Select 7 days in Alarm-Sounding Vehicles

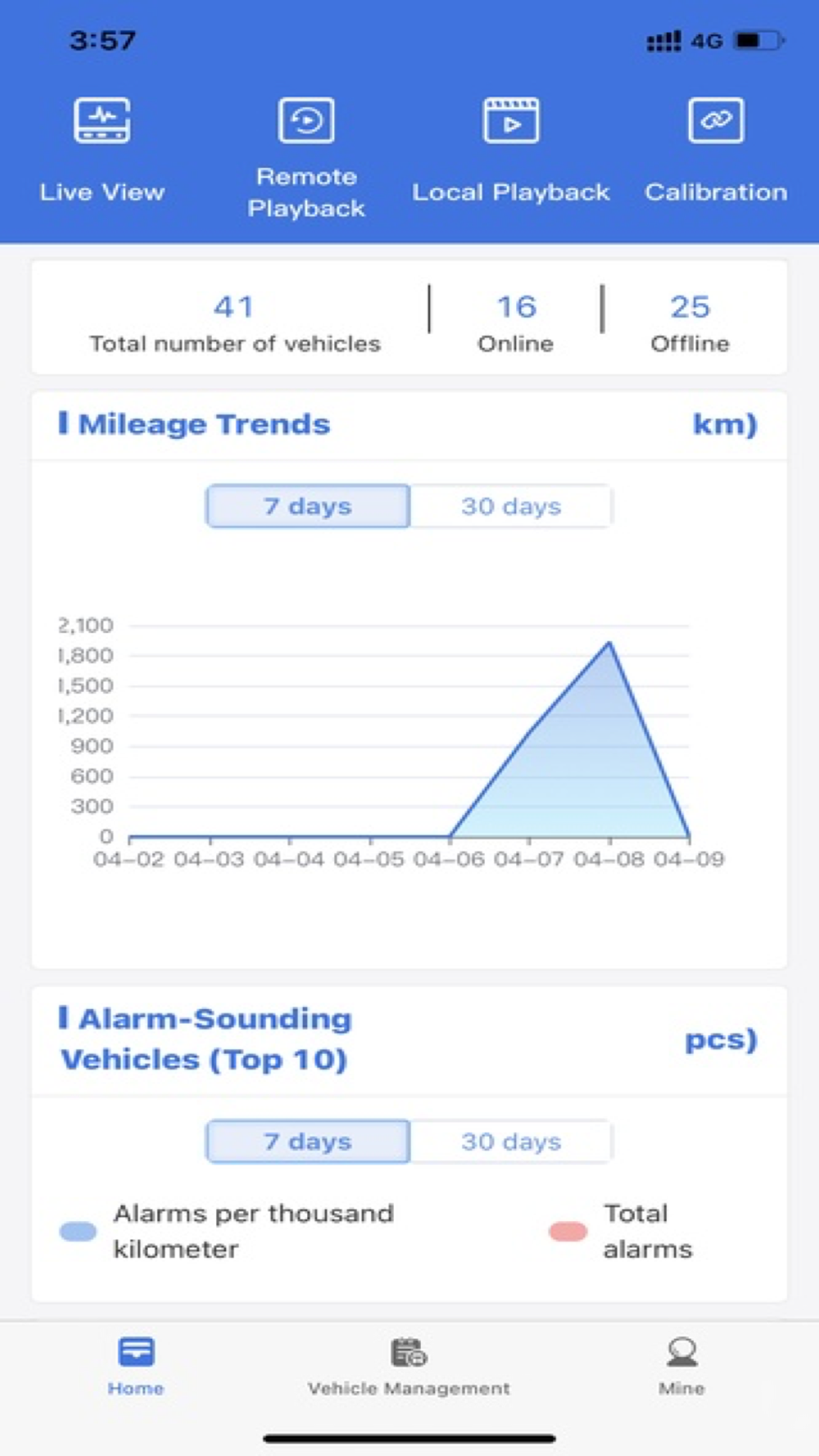(x=308, y=1142)
